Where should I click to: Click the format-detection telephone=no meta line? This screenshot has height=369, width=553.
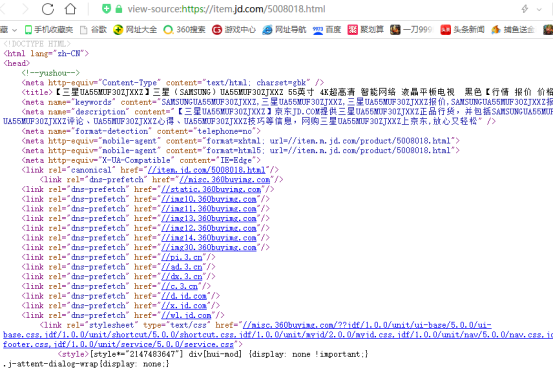coord(141,131)
